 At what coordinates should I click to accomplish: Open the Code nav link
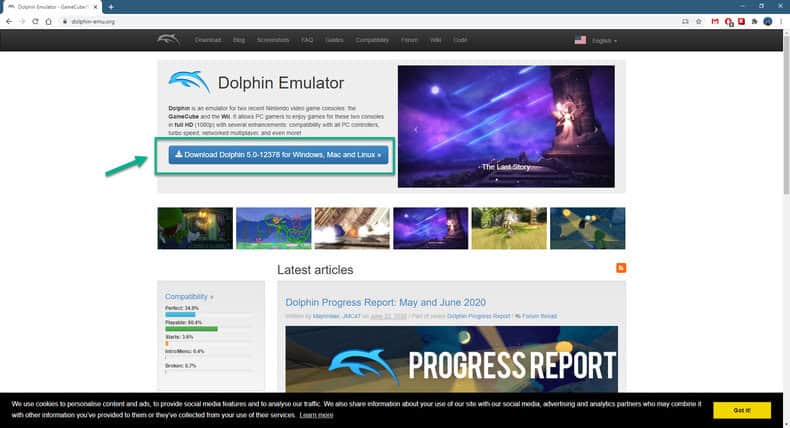[460, 40]
